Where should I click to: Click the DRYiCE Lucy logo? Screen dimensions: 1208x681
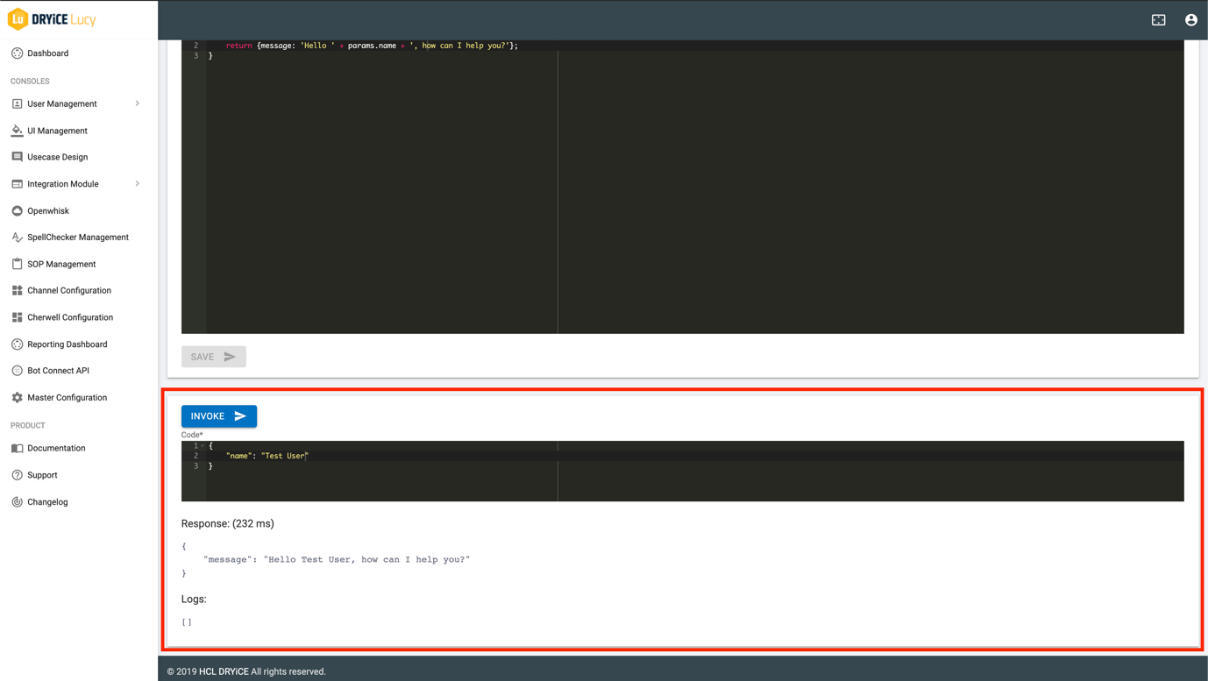52,19
